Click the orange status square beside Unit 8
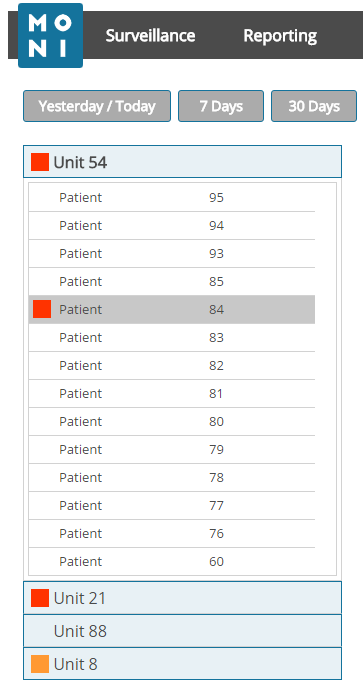This screenshot has height=694, width=363. (40, 664)
